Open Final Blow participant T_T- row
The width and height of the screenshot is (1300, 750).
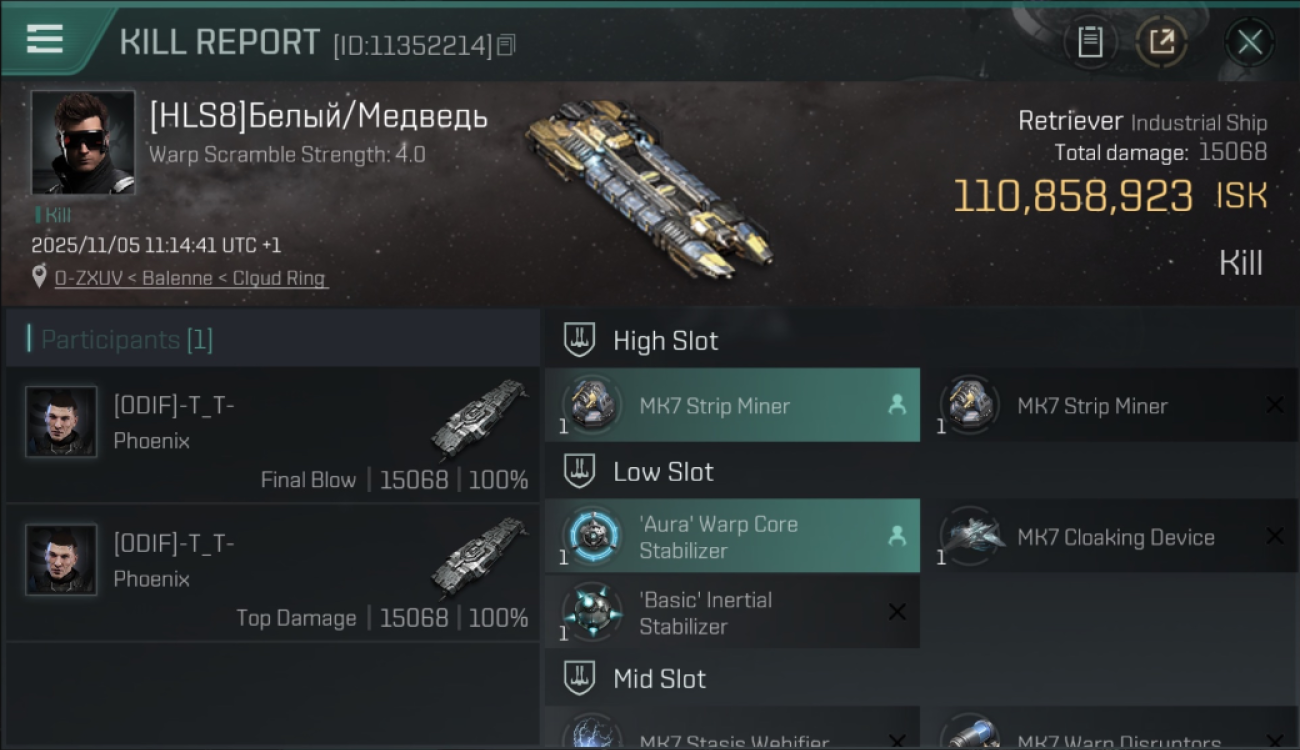click(x=272, y=435)
